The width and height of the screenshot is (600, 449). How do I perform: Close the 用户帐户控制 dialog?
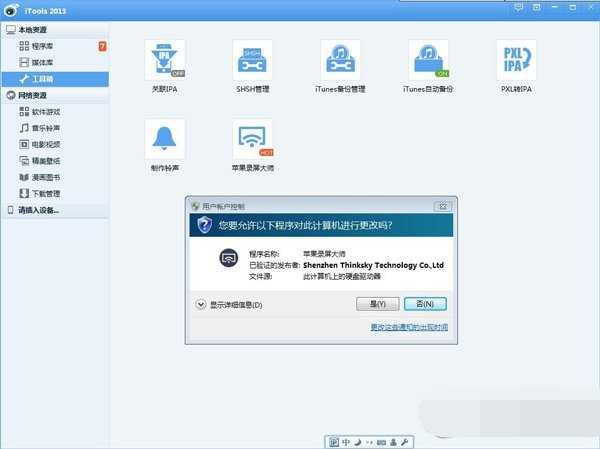tap(443, 207)
